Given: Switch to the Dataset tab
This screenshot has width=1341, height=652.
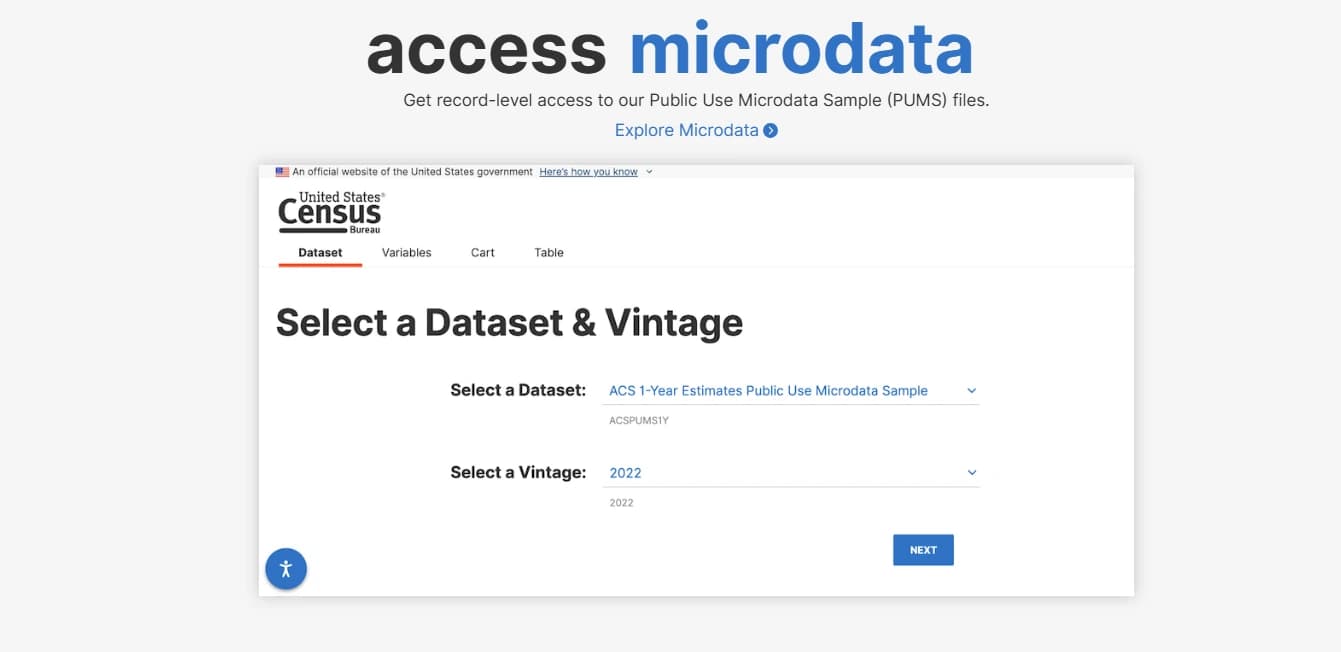Looking at the screenshot, I should point(320,253).
